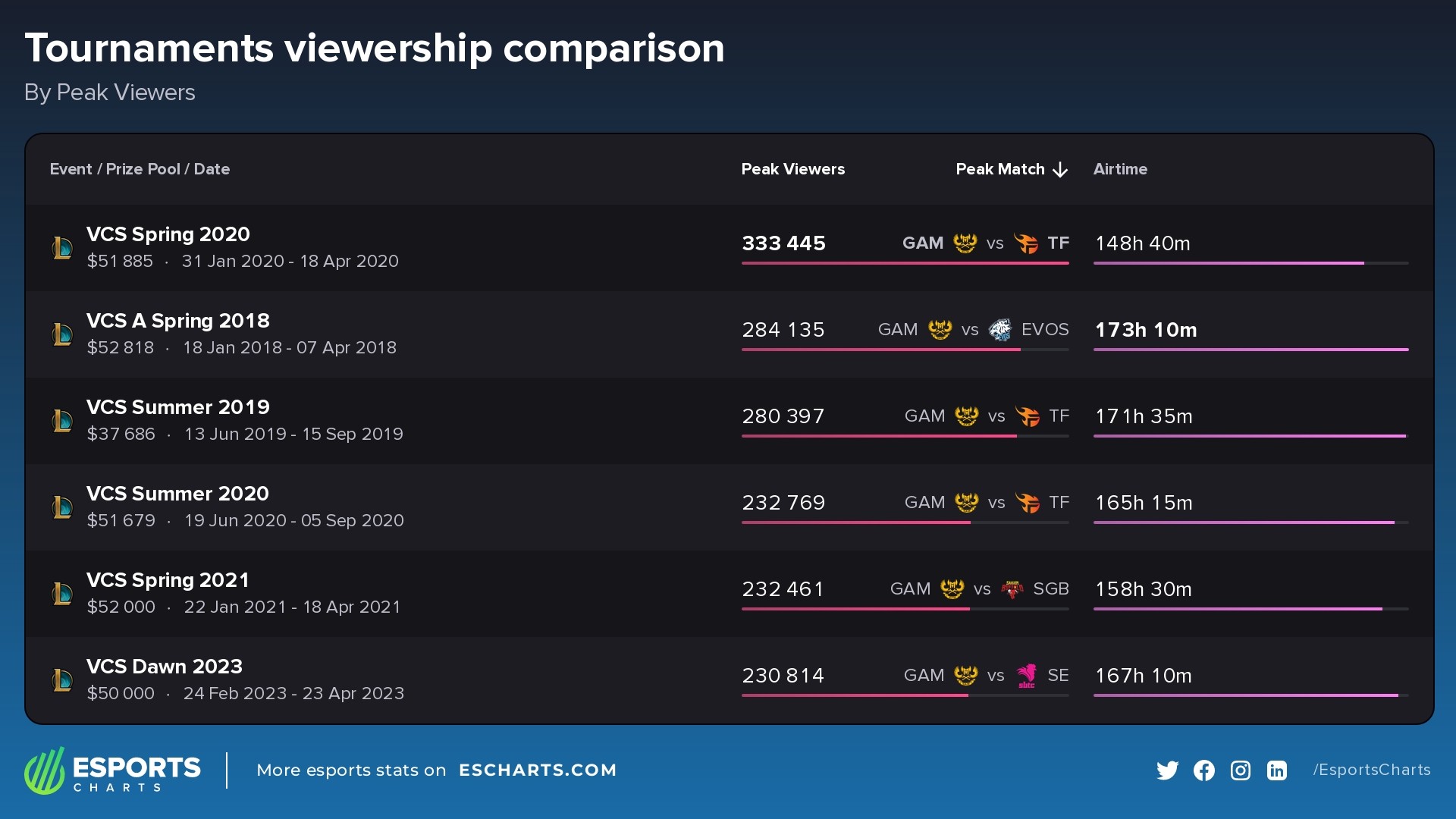Click the Esports Charts logo in the footer
Viewport: 1456px width, 819px height.
[x=112, y=770]
